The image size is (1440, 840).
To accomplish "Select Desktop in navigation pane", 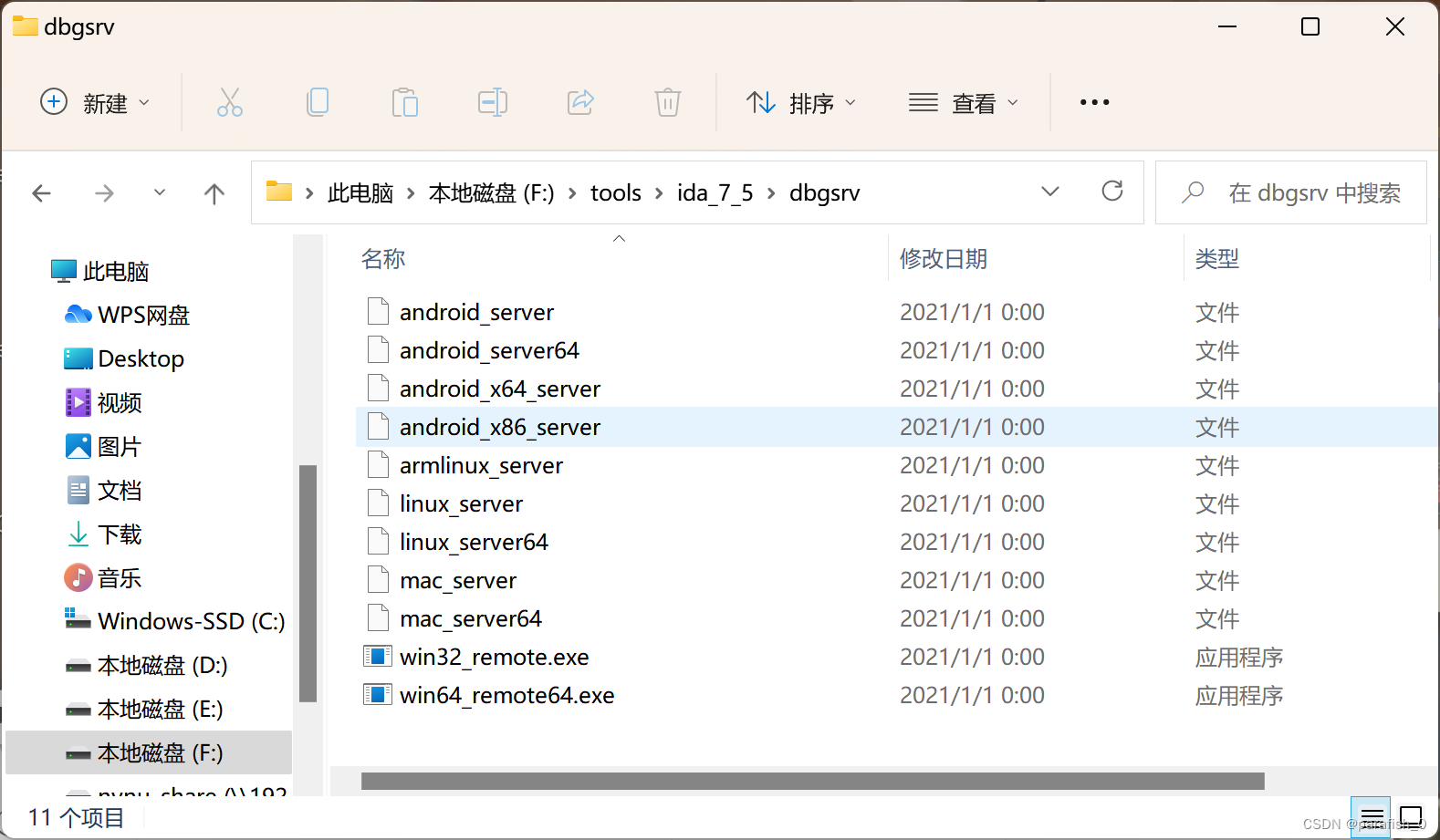I will click(124, 358).
